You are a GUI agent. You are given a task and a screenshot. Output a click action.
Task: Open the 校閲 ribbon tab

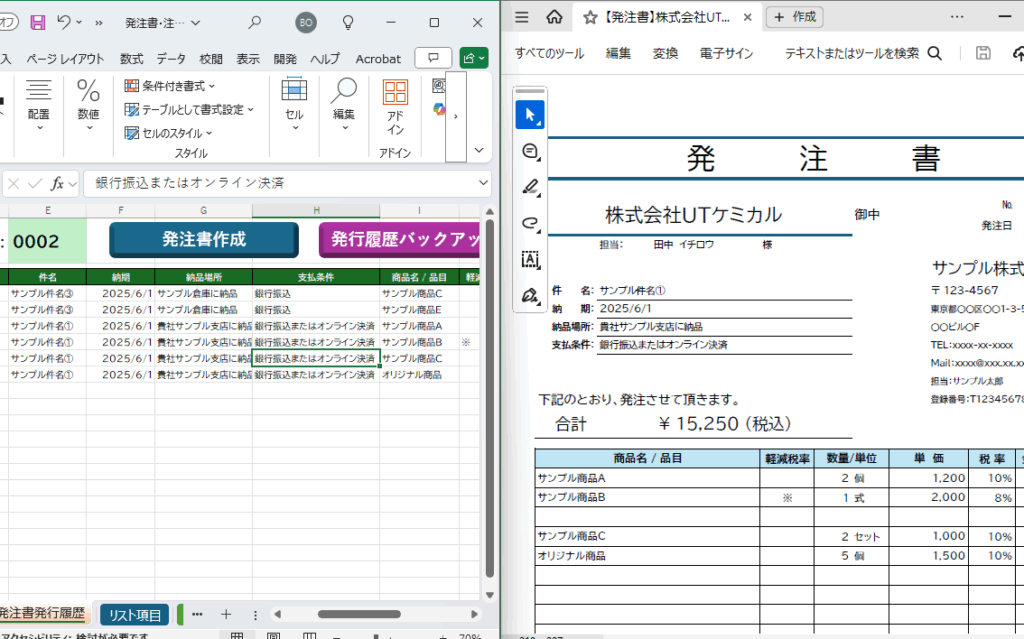point(211,59)
